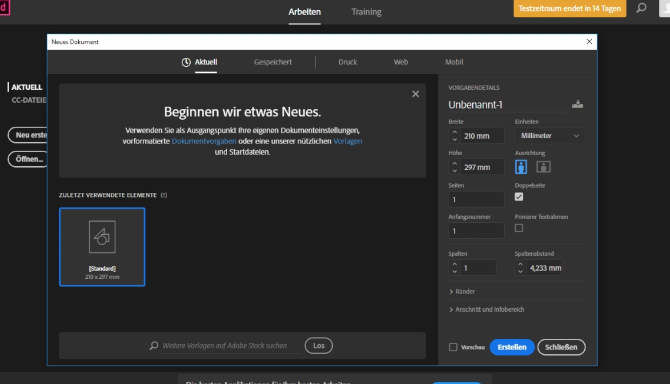Select portrait orientation icon
This screenshot has width=670, height=384.
click(521, 167)
